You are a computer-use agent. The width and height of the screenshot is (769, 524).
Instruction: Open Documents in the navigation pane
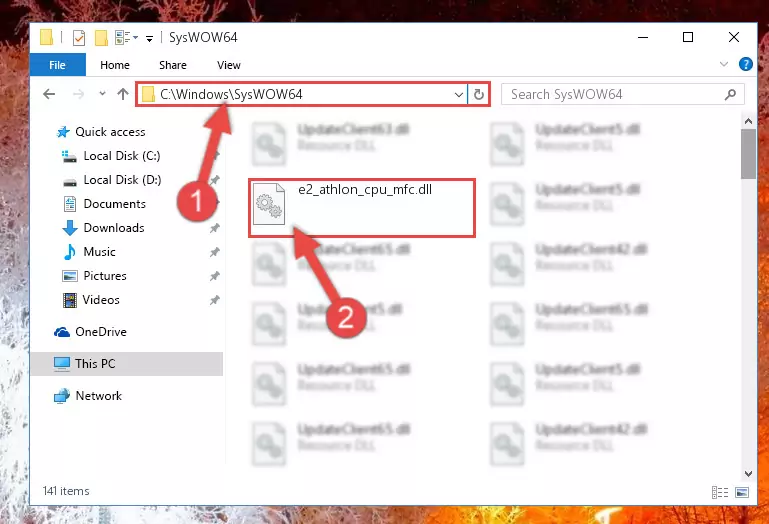(114, 204)
